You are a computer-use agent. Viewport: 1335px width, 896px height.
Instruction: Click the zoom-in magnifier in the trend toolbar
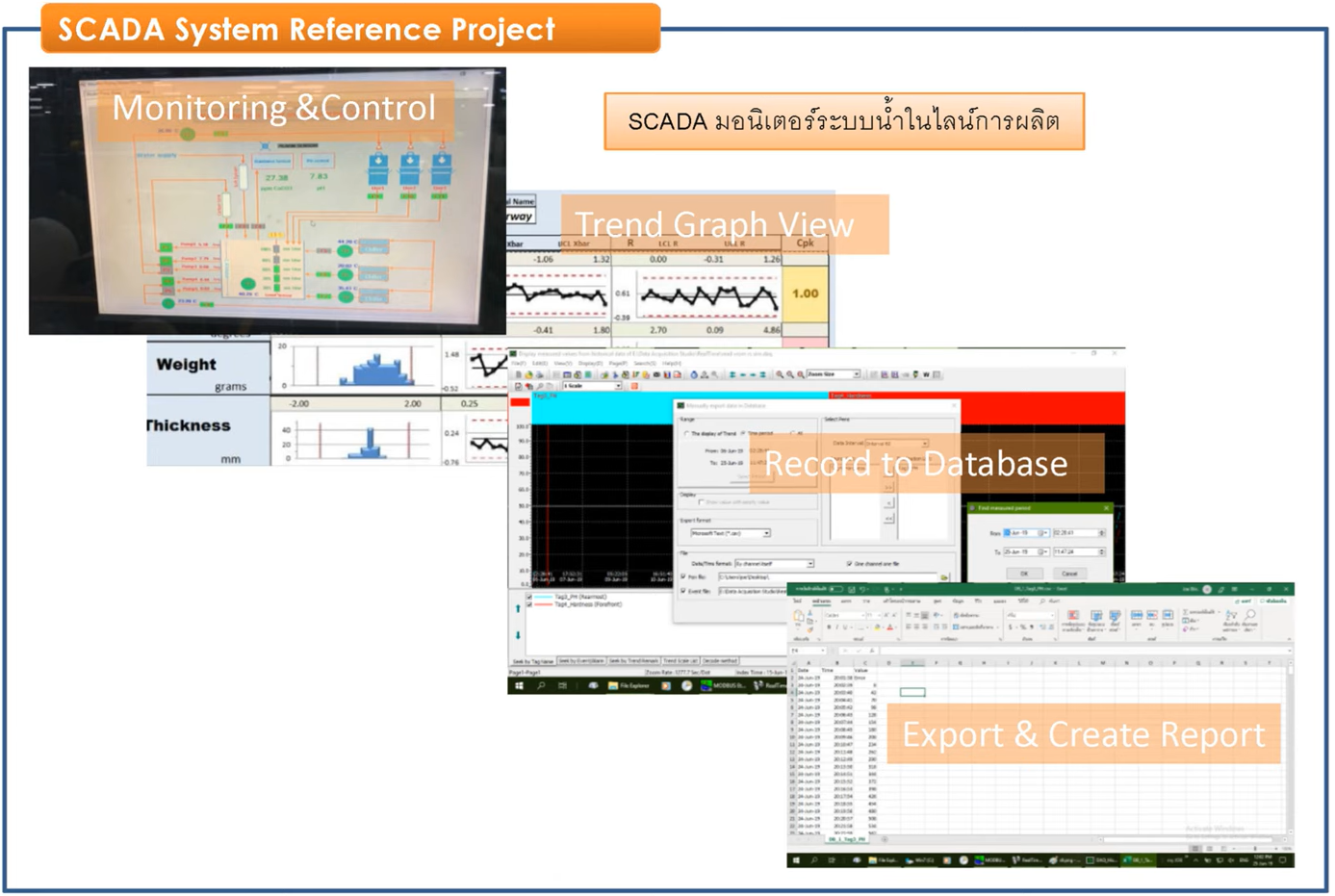pos(780,374)
